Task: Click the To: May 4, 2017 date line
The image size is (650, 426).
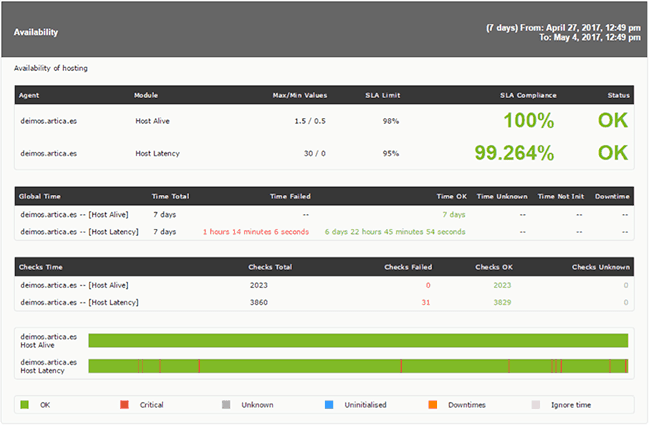Action: pos(590,37)
